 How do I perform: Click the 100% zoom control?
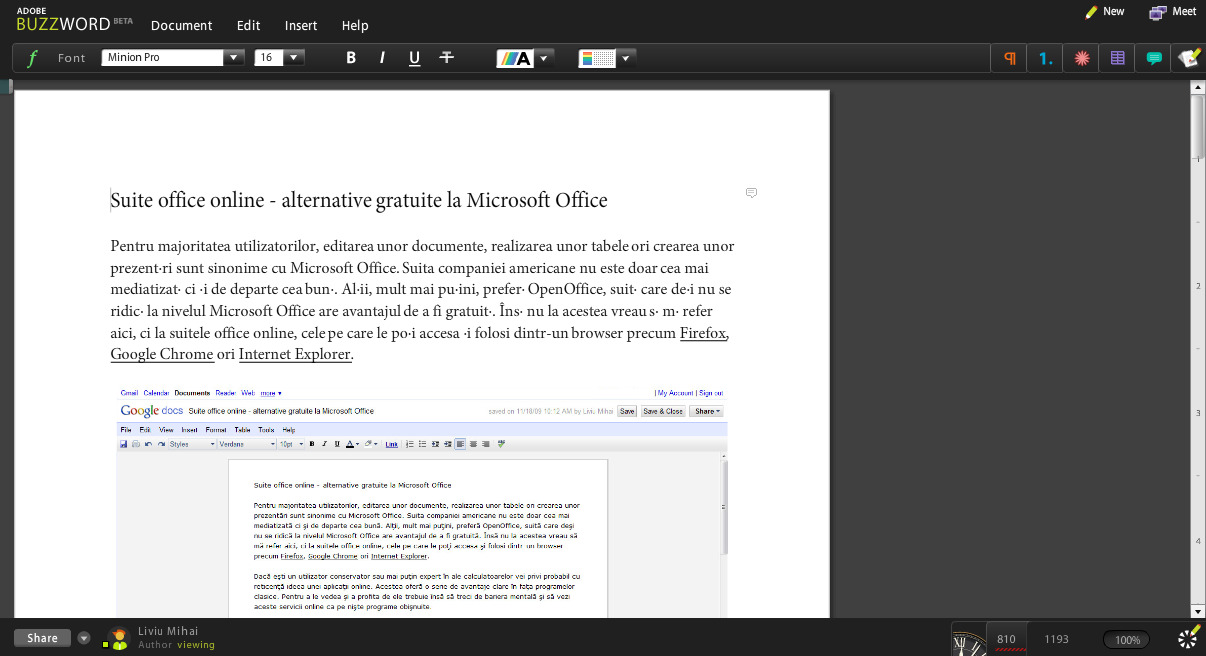[1127, 640]
